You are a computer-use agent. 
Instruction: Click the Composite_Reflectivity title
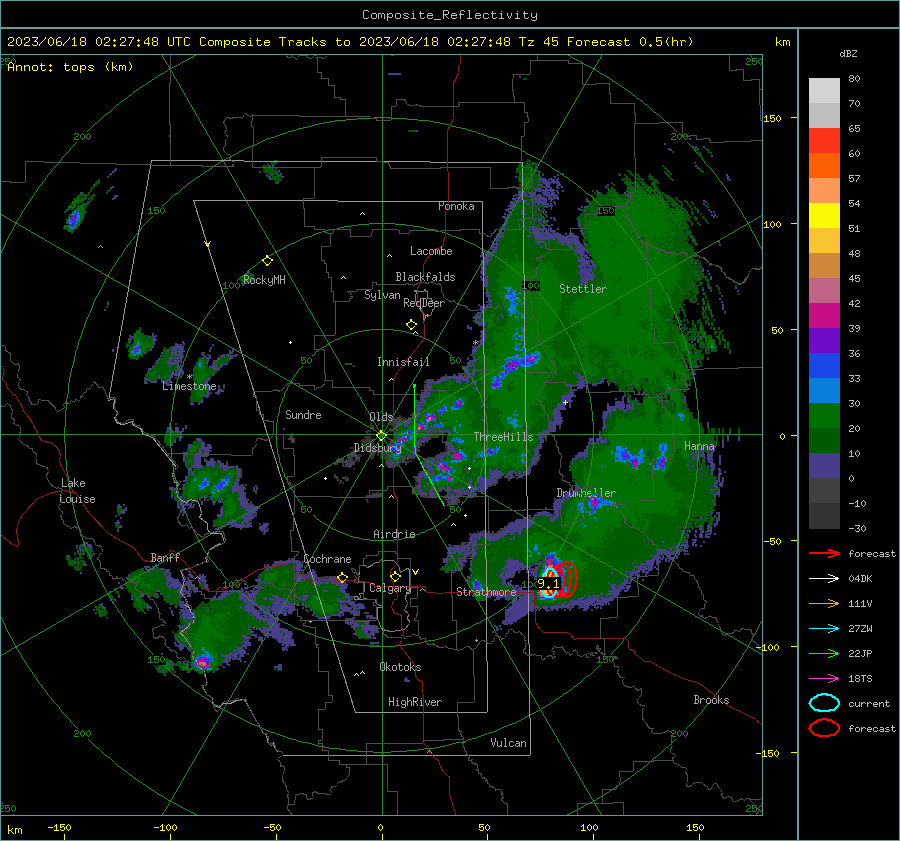click(x=450, y=15)
